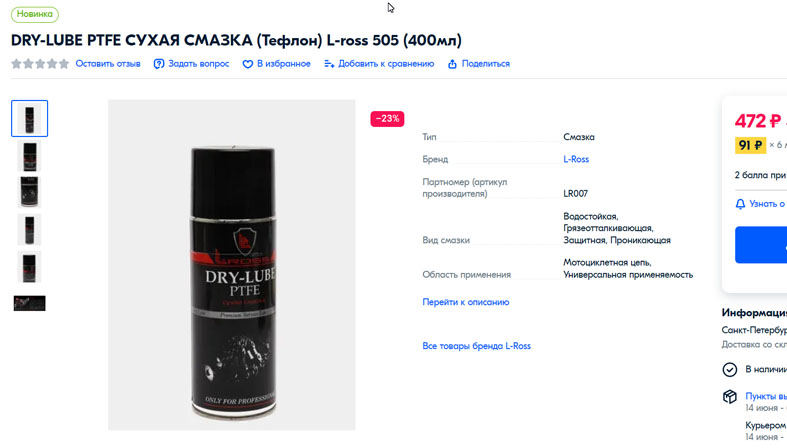Click the compare icon 'Добавить к сравнению'
The width and height of the screenshot is (787, 448).
click(329, 64)
